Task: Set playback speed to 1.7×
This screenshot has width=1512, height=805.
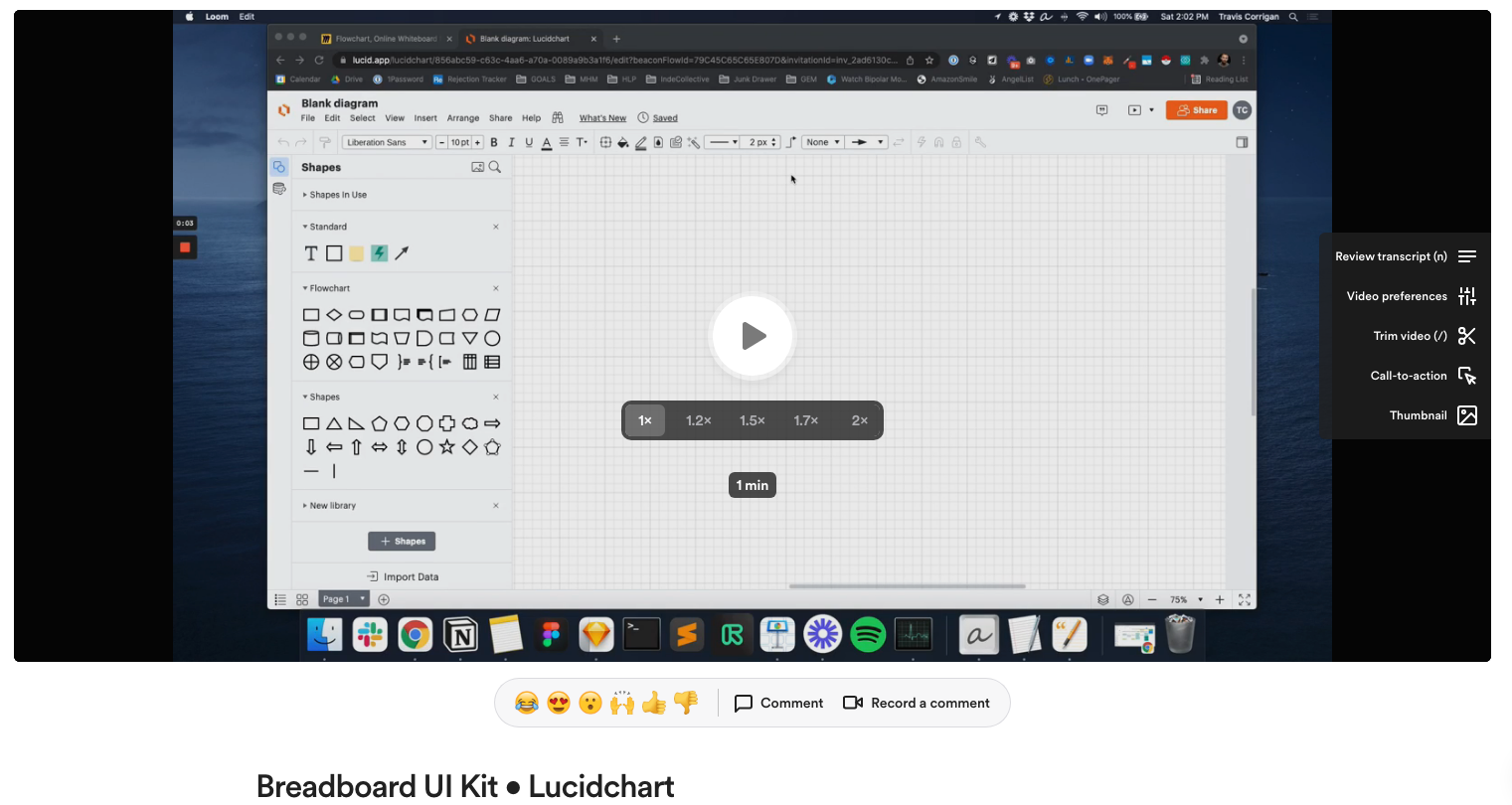Action: 806,420
